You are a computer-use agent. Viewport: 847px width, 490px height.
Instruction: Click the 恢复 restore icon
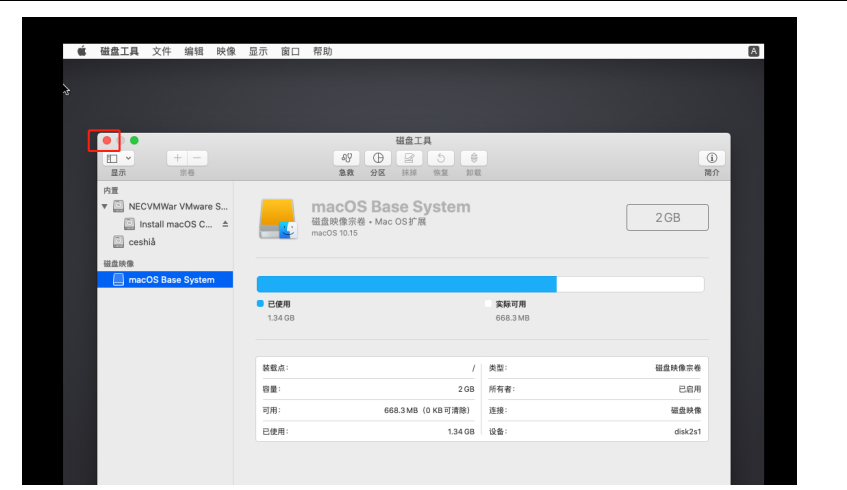tap(441, 158)
